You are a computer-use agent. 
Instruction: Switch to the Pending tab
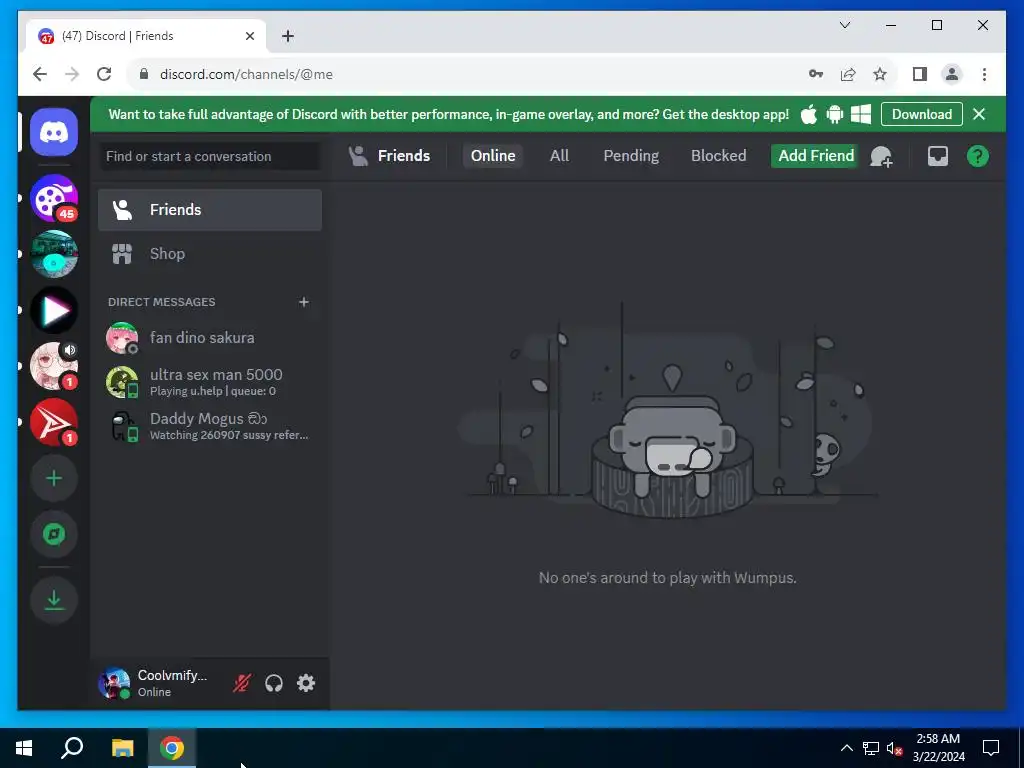point(631,156)
